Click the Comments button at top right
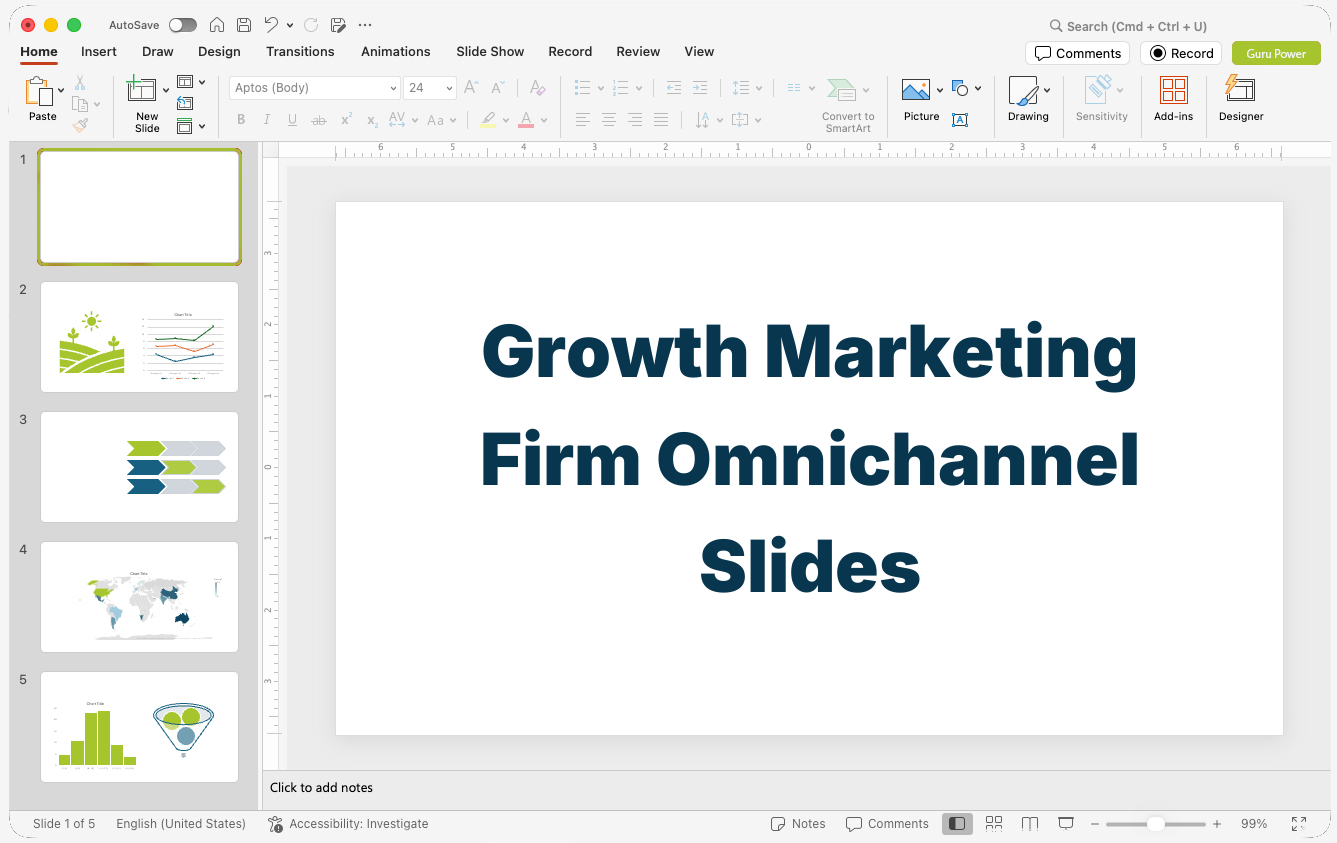Image resolution: width=1337 pixels, height=843 pixels. pyautogui.click(x=1077, y=53)
